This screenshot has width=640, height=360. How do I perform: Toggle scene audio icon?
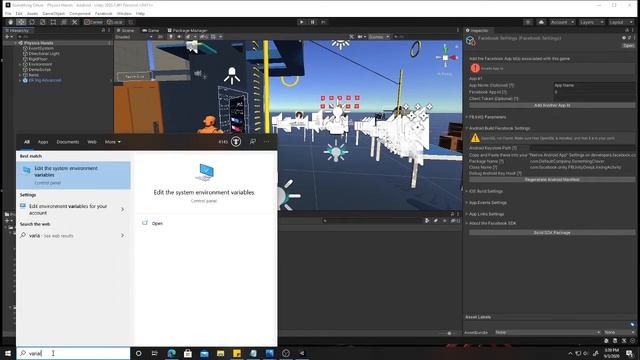(179, 37)
